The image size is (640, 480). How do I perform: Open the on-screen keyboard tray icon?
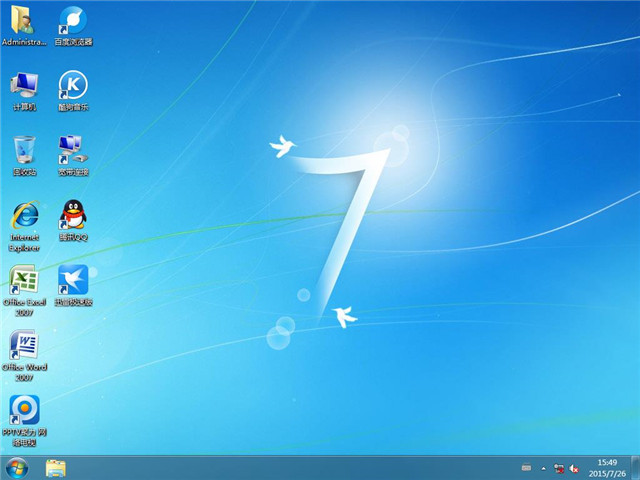527,468
